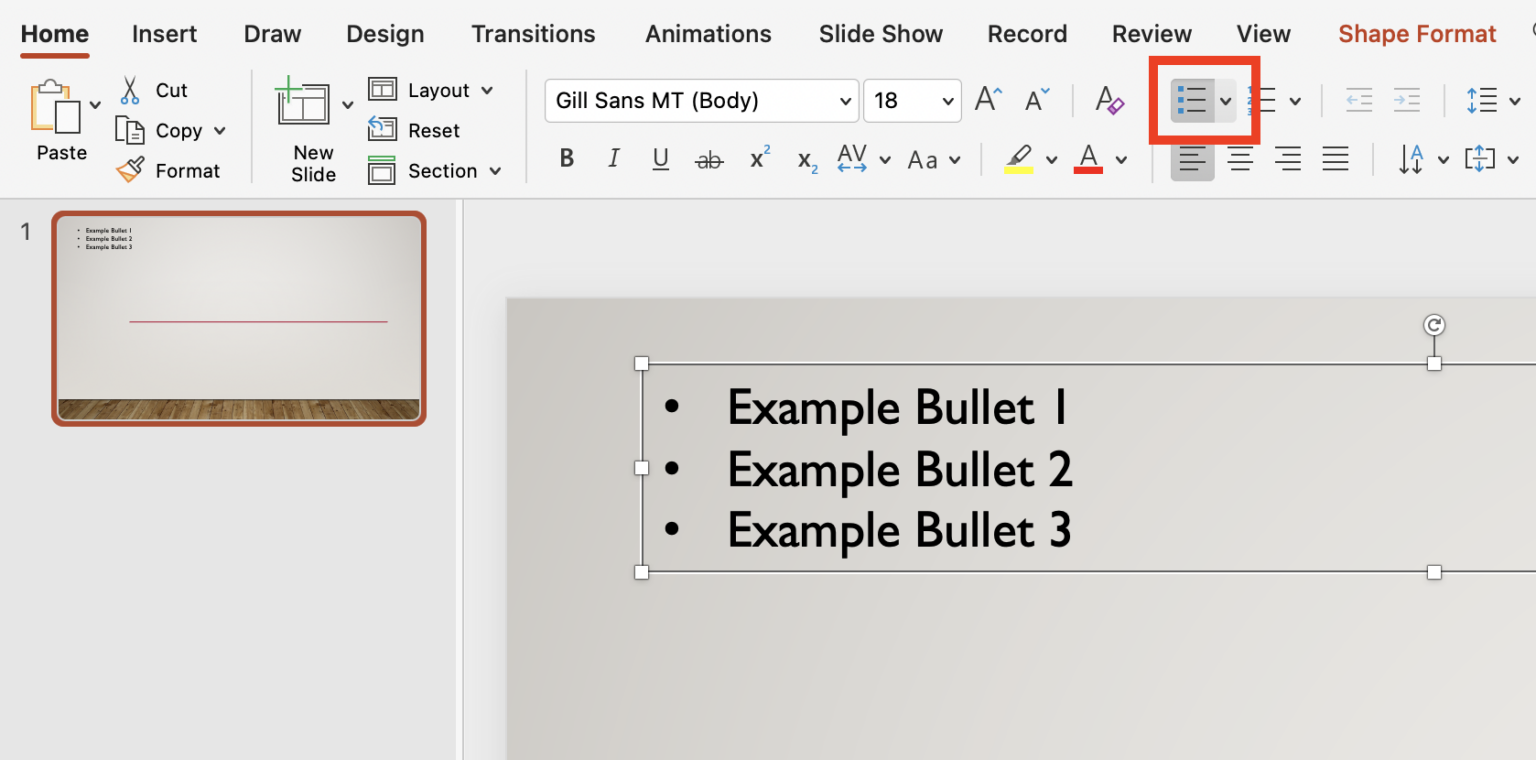Open Change Case Aa menu
This screenshot has height=760, width=1536.
[x=934, y=159]
